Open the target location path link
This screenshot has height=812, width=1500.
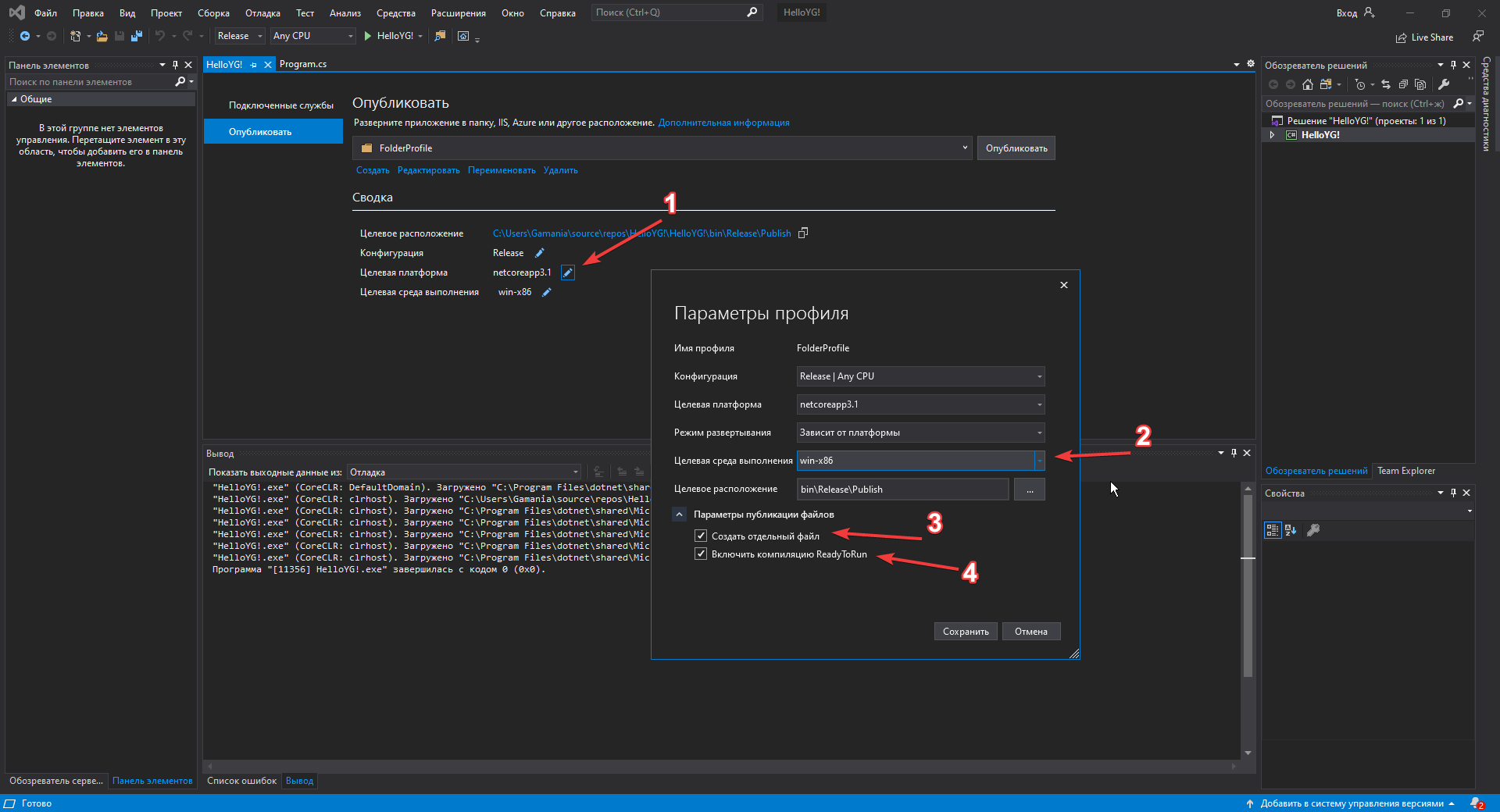[641, 233]
